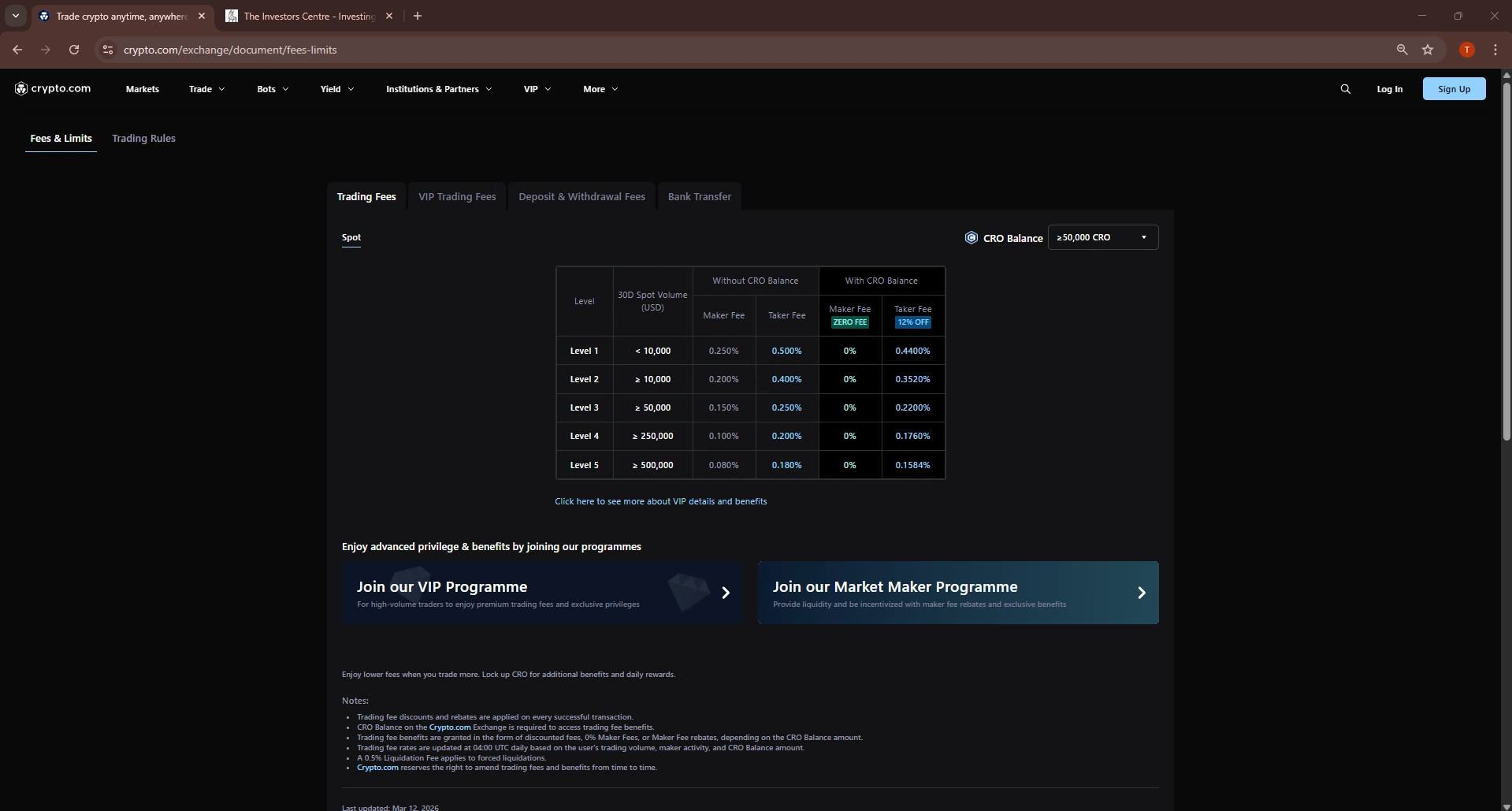This screenshot has width=1512, height=811.
Task: Expand the VIP menu
Action: click(537, 89)
